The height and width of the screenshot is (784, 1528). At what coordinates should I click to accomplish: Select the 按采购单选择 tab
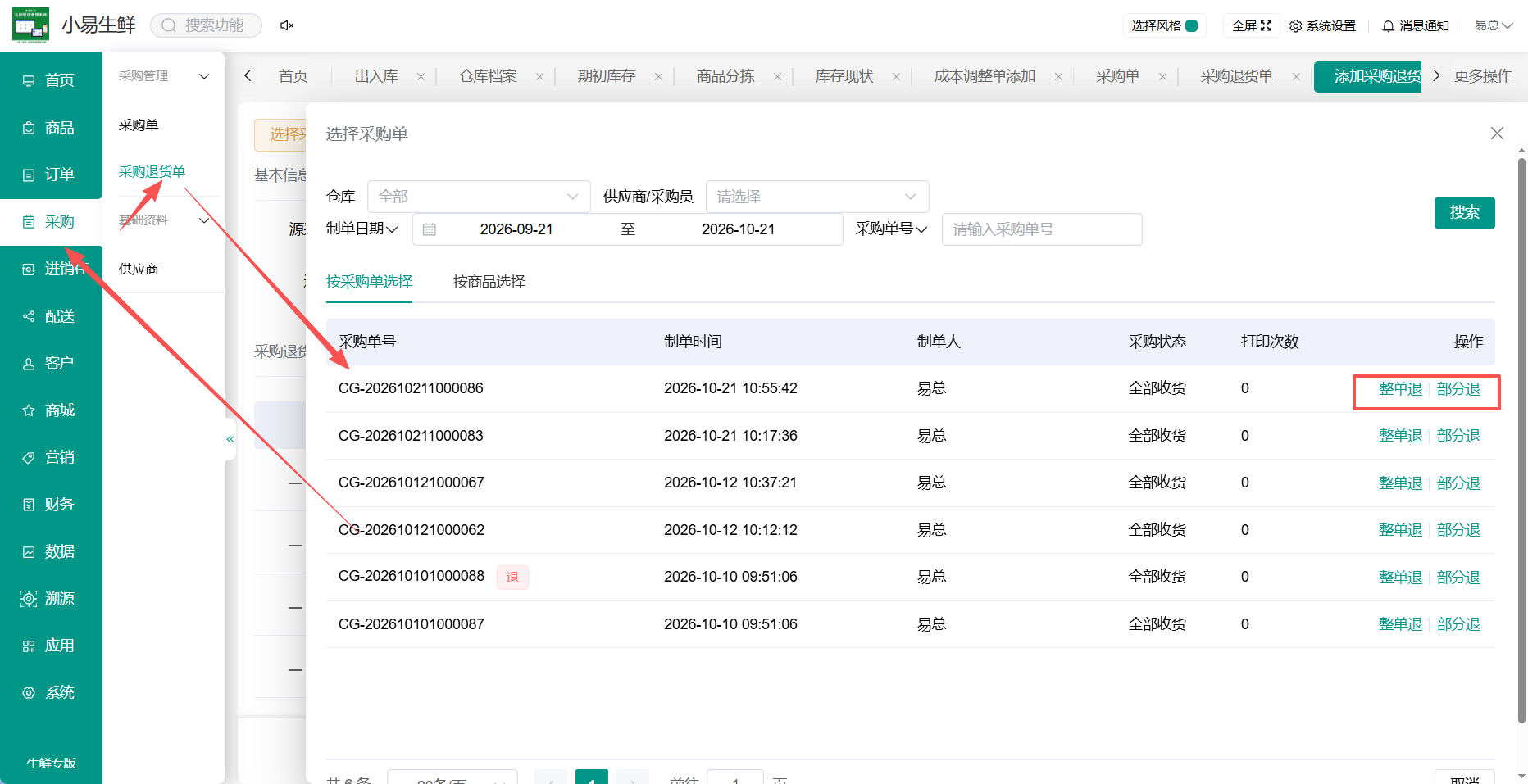point(369,282)
